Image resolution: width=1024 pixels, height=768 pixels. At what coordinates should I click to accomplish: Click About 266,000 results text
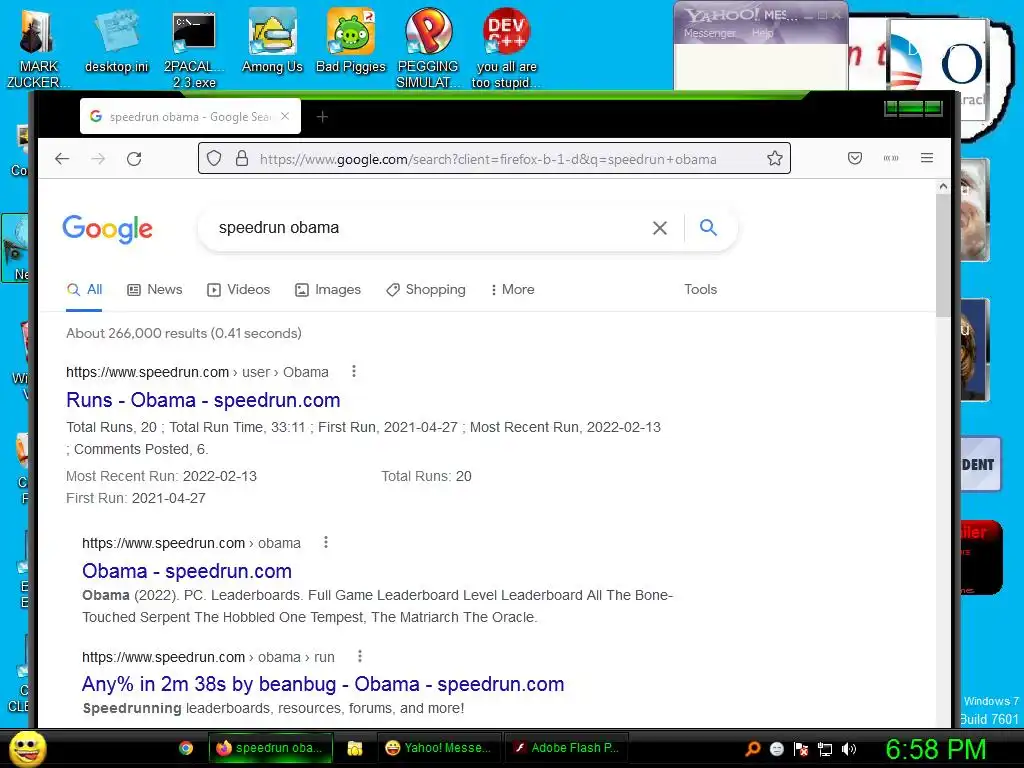[x=184, y=333]
